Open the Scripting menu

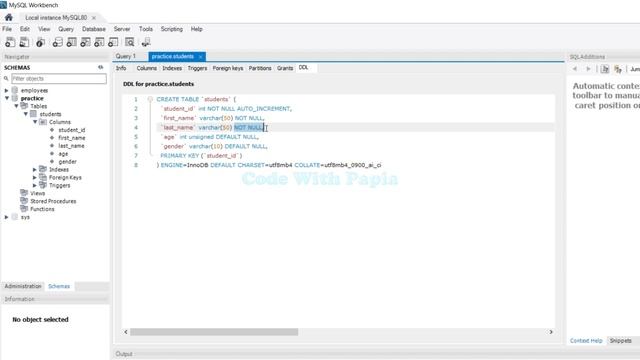coord(171,29)
